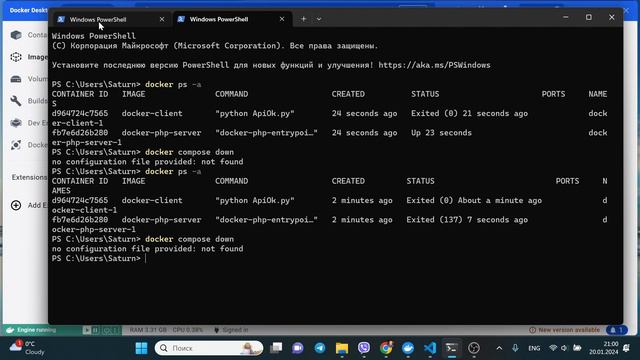Open Docker Scout icon in Docker sidebar
This screenshot has height=360, width=640.
click(16, 145)
